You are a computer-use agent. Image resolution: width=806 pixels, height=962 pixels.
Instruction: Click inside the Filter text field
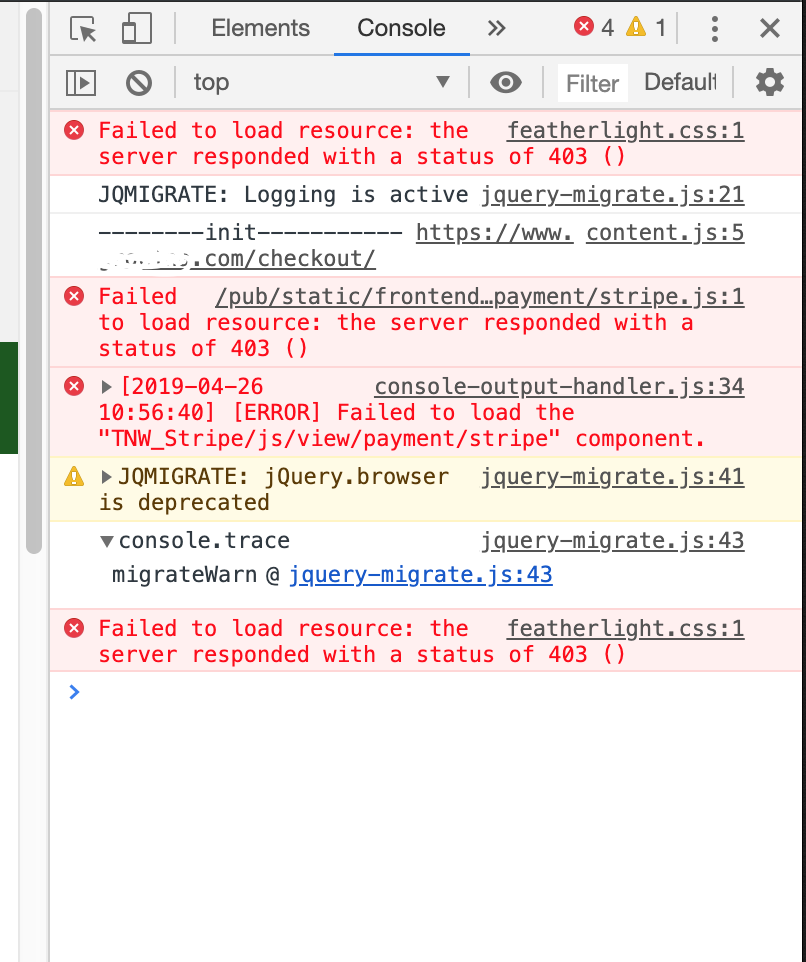[592, 83]
